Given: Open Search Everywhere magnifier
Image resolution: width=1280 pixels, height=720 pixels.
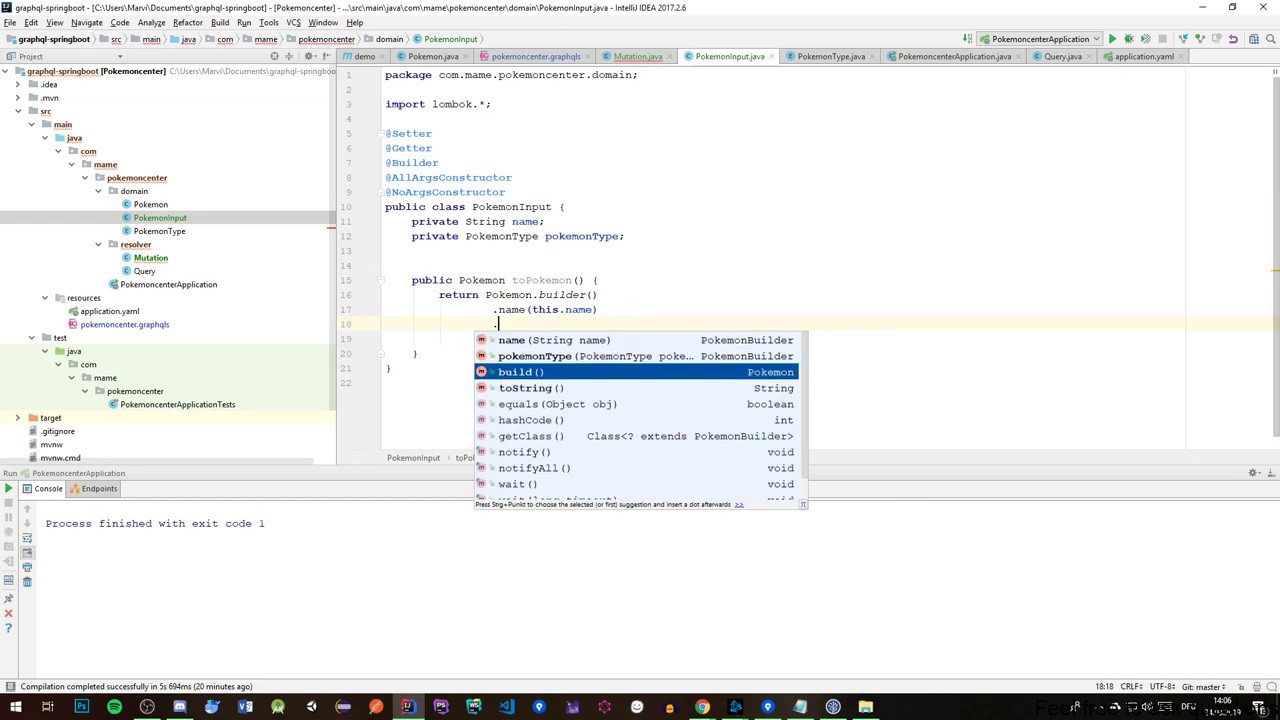Looking at the screenshot, I should (x=1269, y=39).
